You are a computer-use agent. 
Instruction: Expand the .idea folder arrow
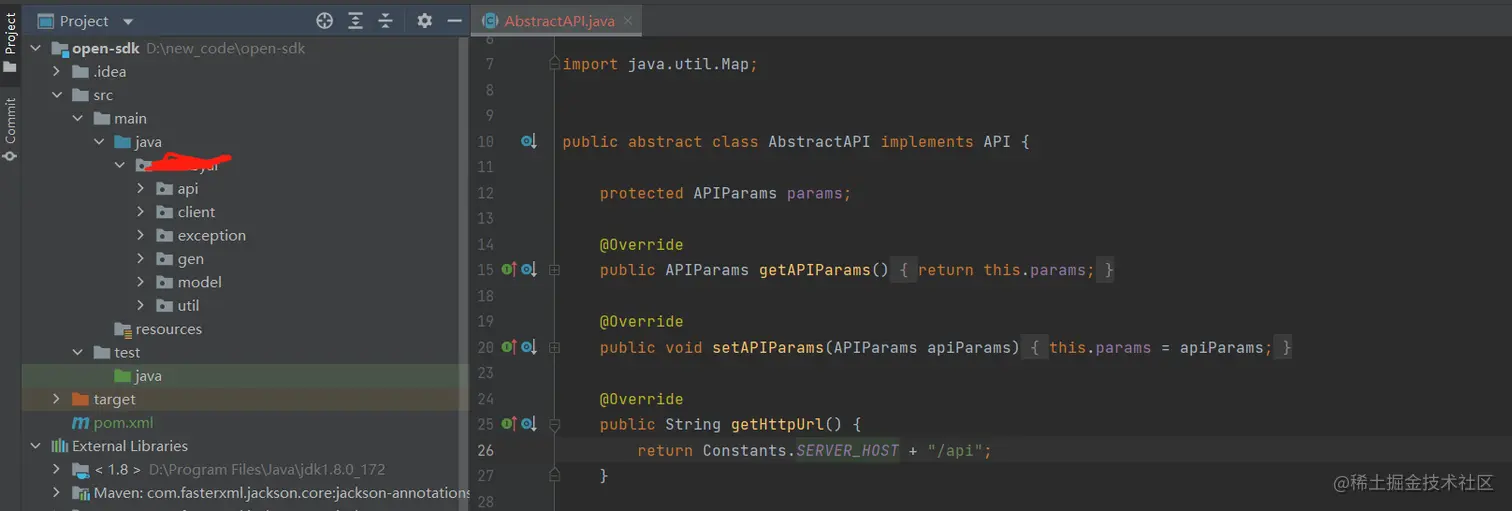58,72
